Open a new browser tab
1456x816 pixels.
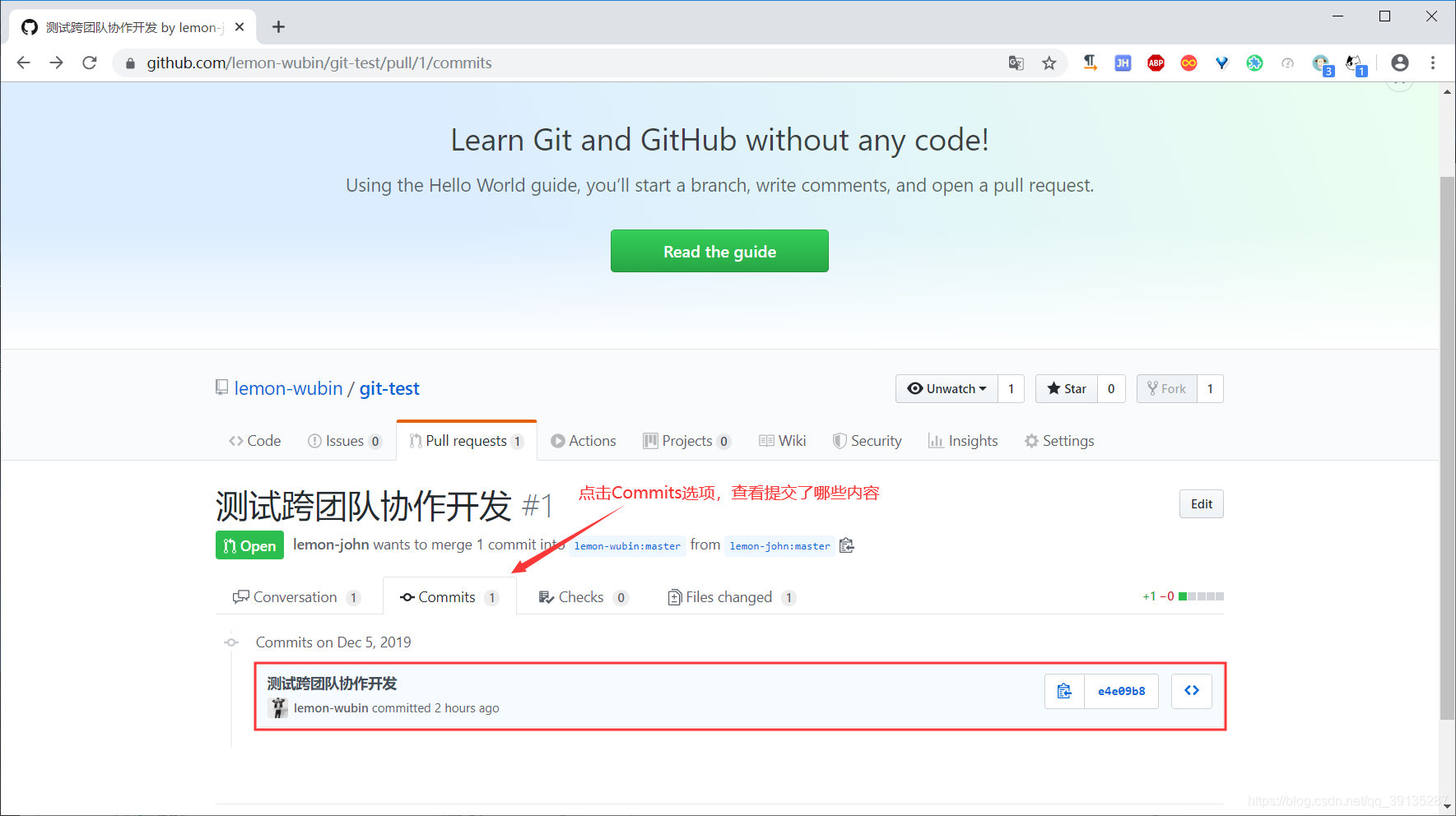[279, 27]
